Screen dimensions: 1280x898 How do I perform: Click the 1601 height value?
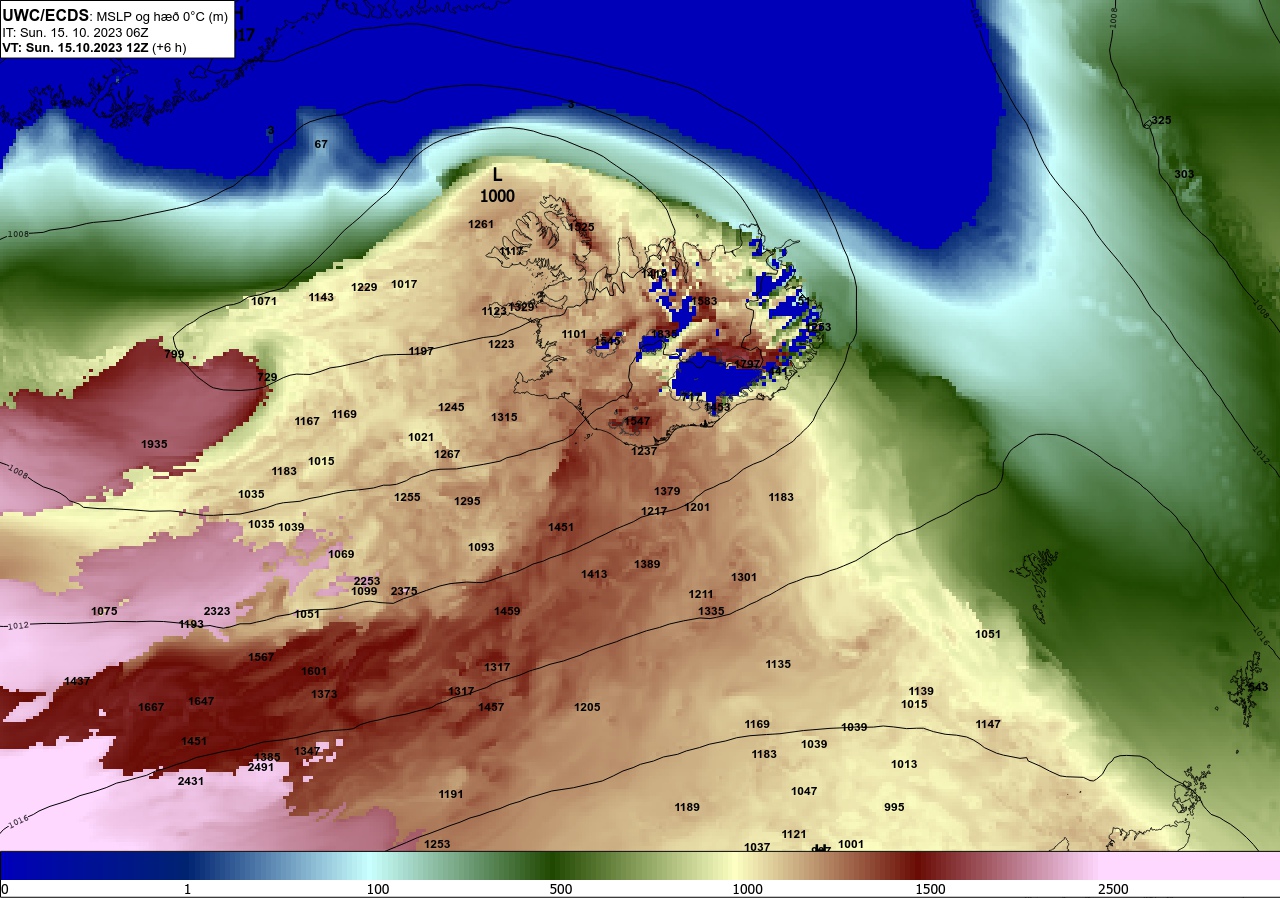coord(314,671)
